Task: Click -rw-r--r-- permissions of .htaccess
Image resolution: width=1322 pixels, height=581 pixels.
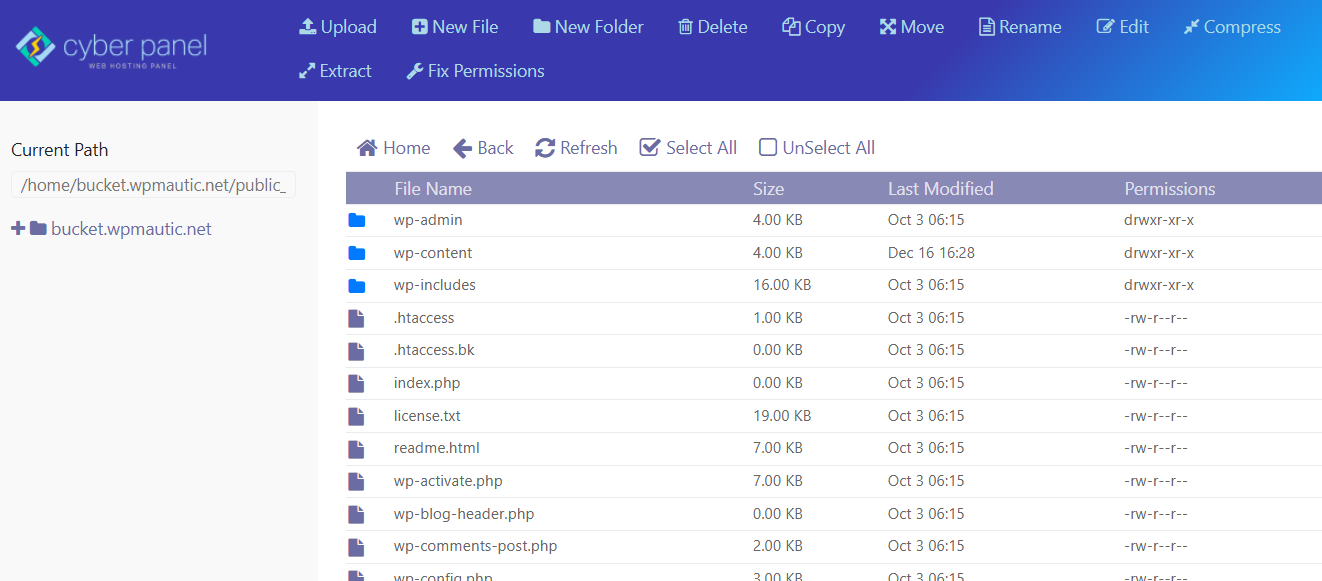Action: tap(1156, 318)
